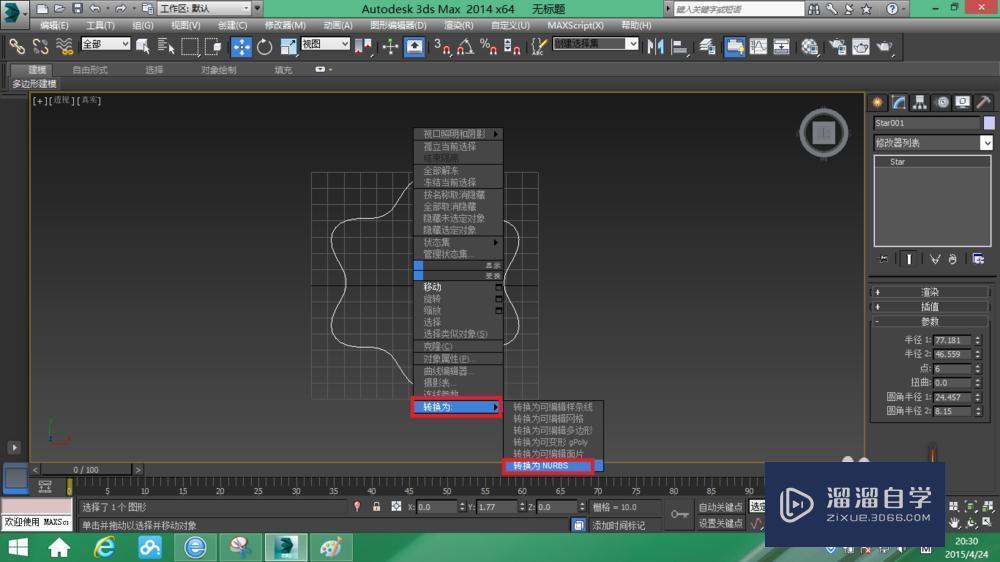
Task: Open Render Setup dialog
Action: [x=837, y=47]
